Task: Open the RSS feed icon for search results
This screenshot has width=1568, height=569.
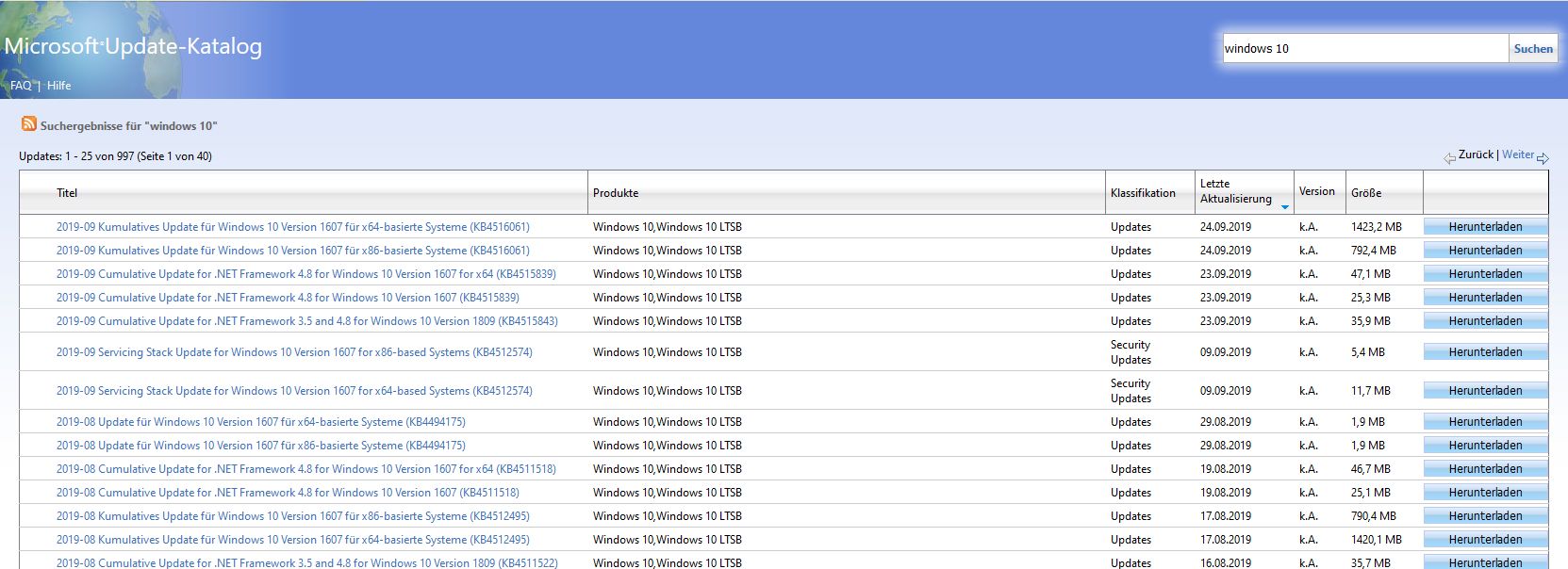Action: 29,124
